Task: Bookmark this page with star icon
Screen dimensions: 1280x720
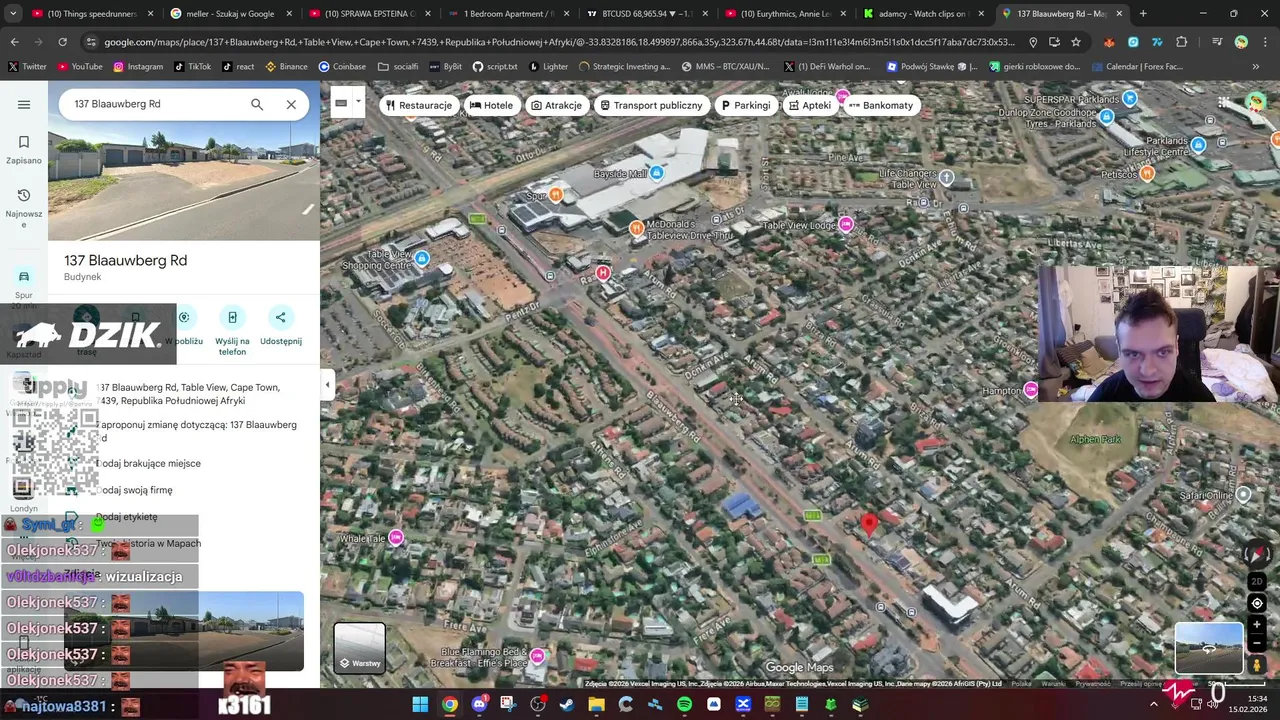Action: pos(1076,42)
